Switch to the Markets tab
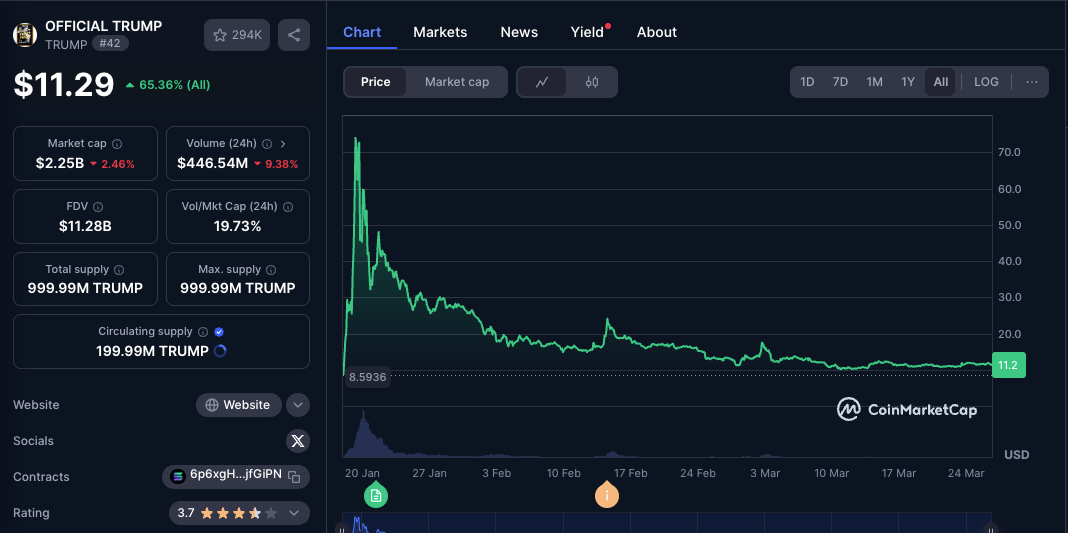Viewport: 1068px width, 533px height. (x=440, y=32)
